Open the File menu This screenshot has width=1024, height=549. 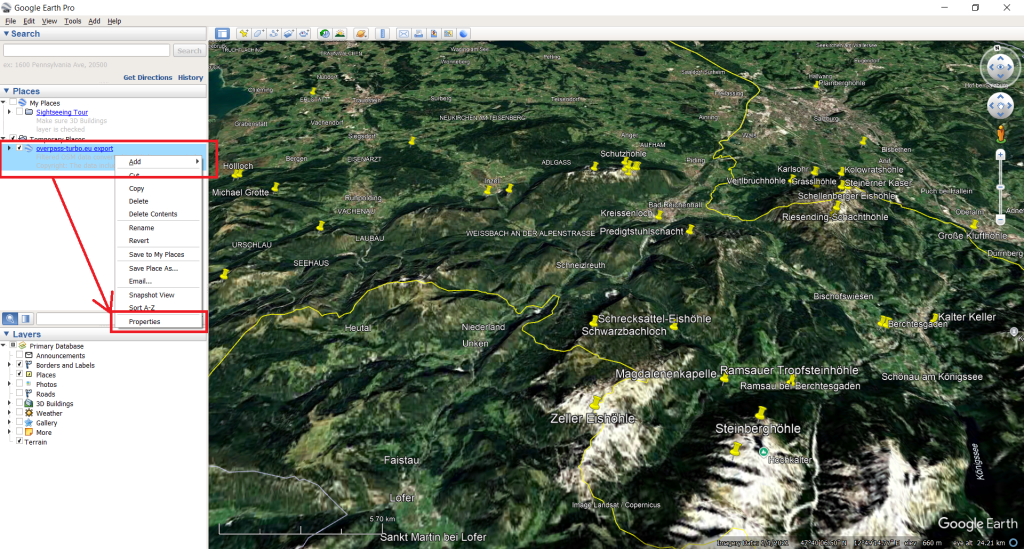coord(10,21)
